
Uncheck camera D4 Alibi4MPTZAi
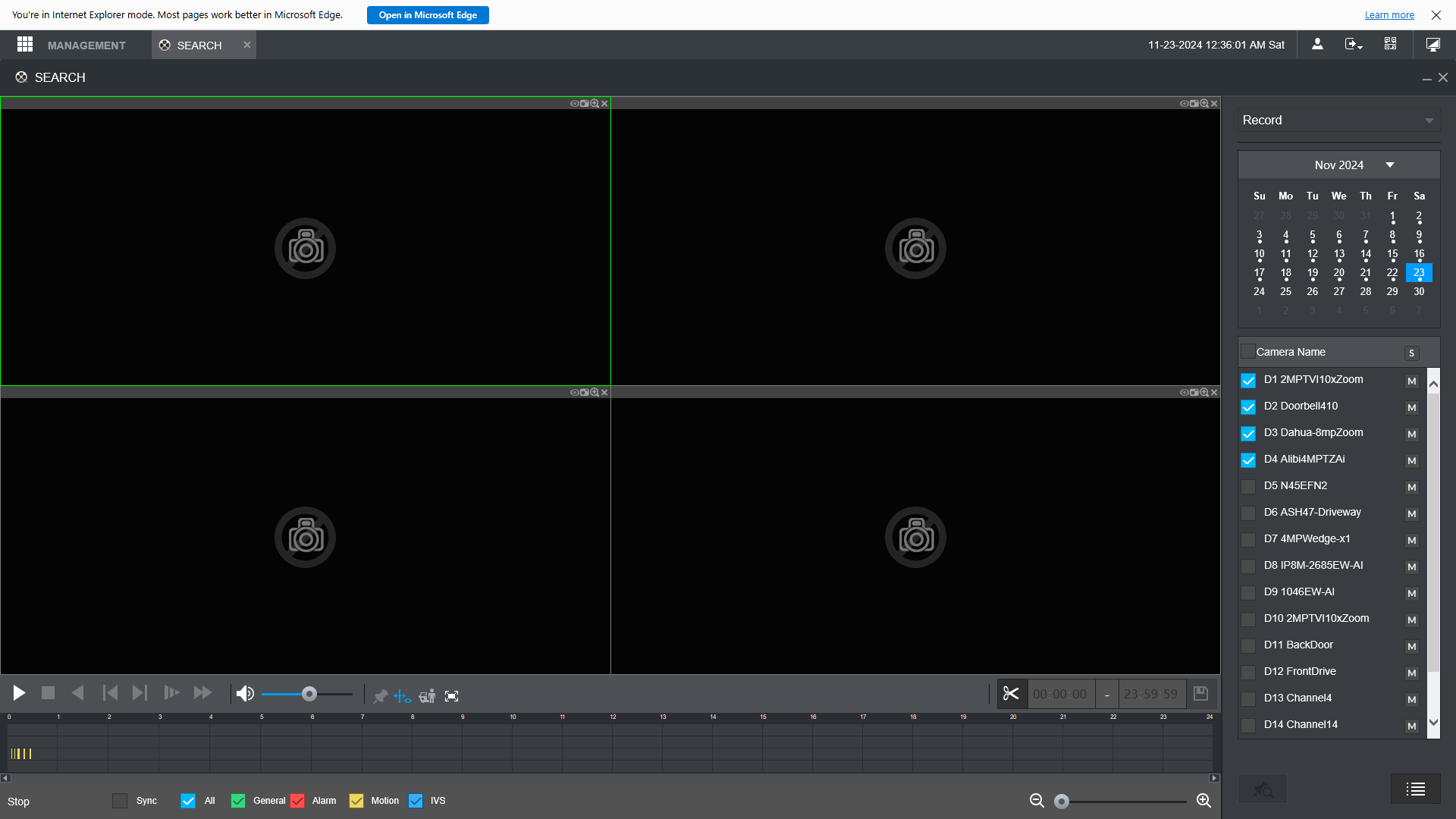tap(1248, 460)
